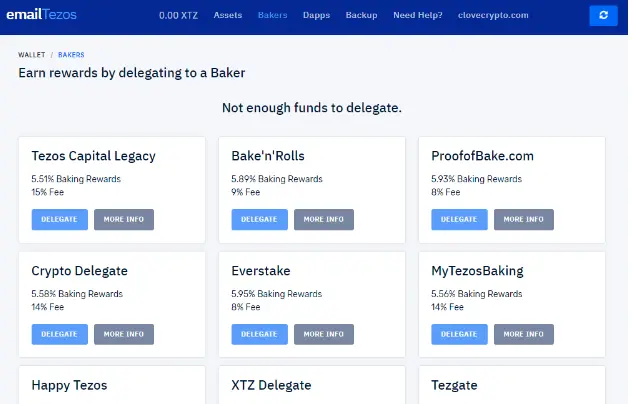632x404 pixels.
Task: Delegate to Bake'n'Rolls baker
Action: (260, 219)
